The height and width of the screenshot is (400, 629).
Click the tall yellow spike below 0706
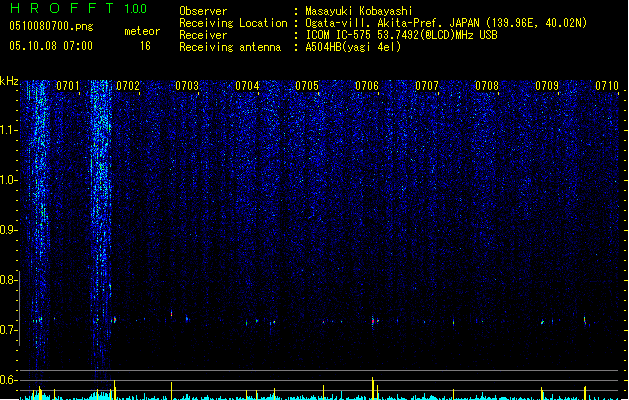[373, 388]
